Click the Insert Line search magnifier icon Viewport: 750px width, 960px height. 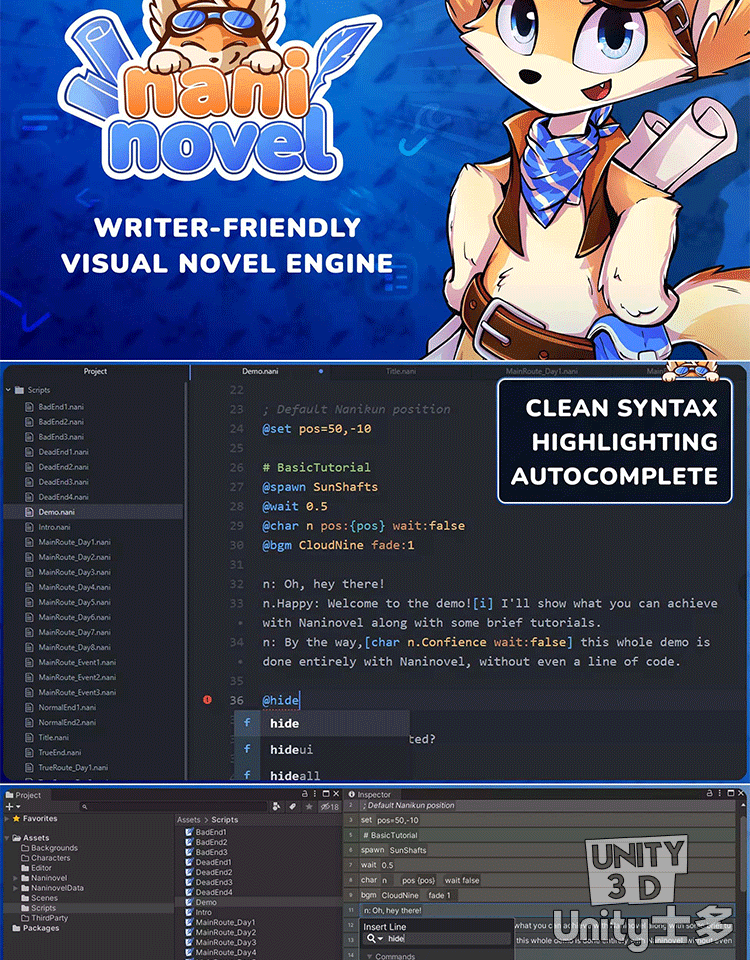point(373,938)
